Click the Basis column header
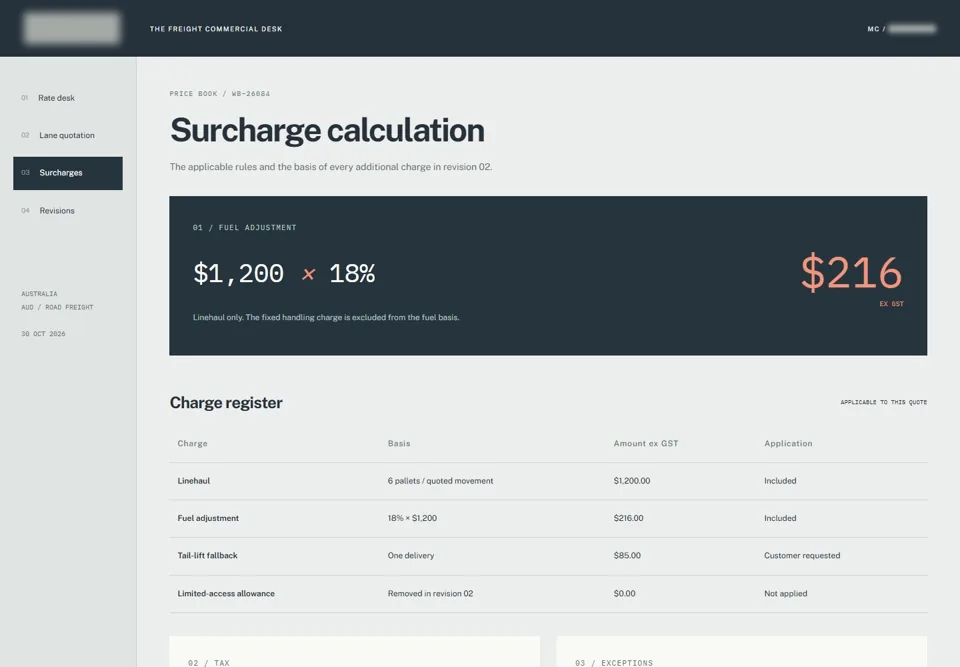Screen dimensions: 960x667 [399, 443]
